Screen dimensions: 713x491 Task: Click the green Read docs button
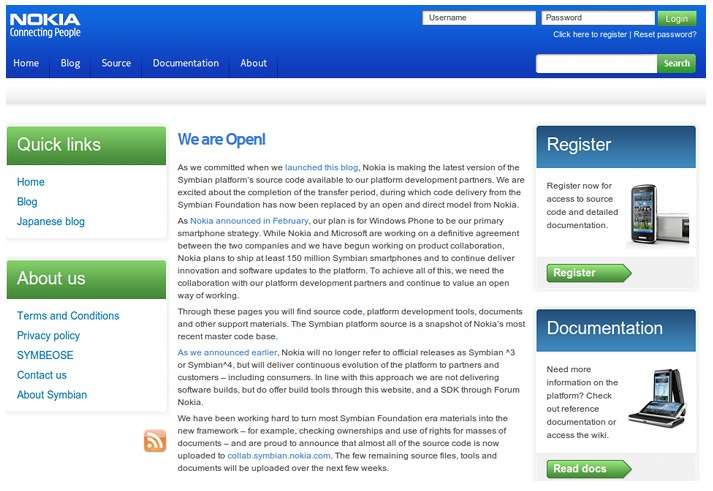click(x=589, y=469)
